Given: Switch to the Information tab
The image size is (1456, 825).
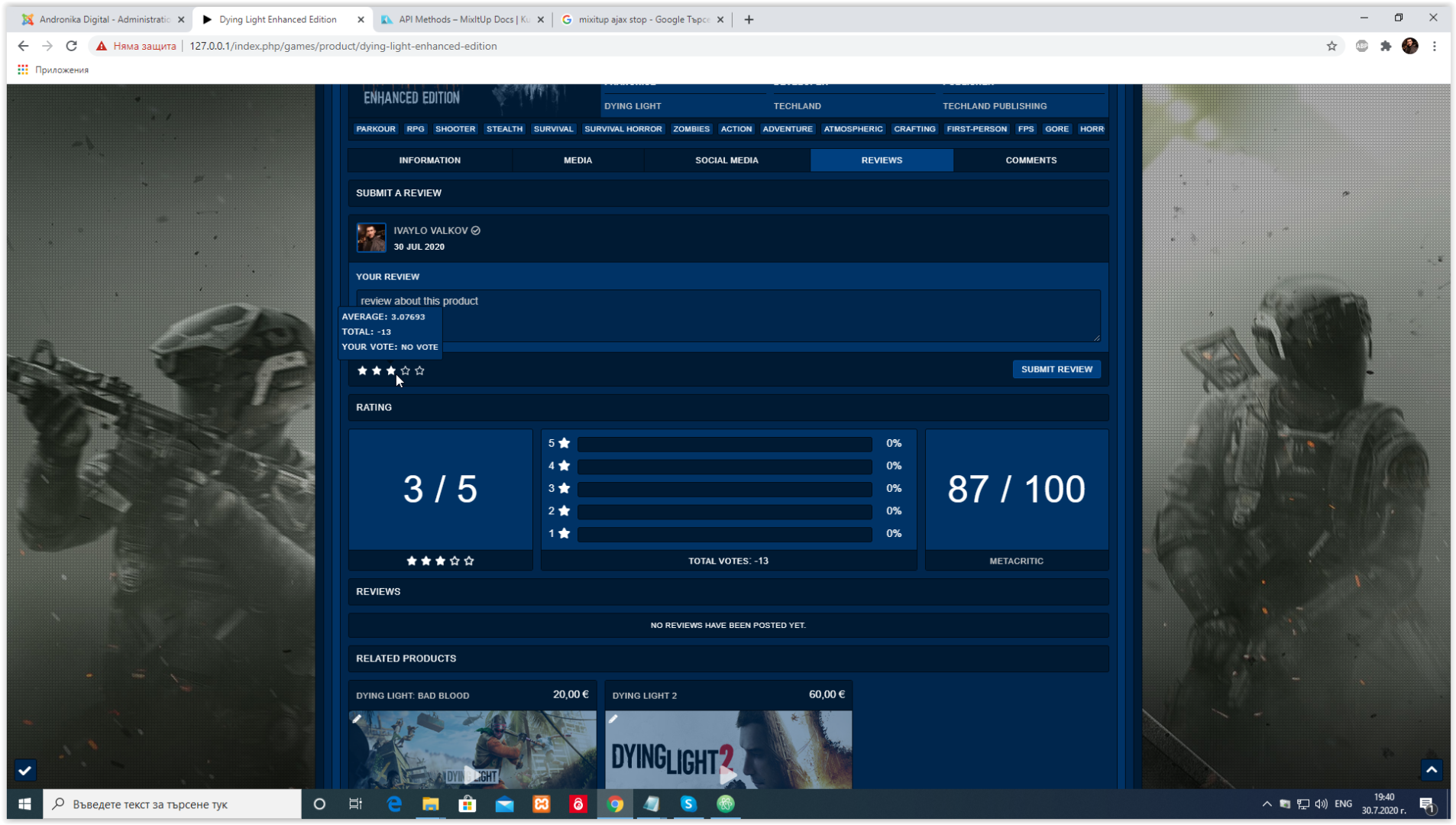Looking at the screenshot, I should [x=430, y=160].
